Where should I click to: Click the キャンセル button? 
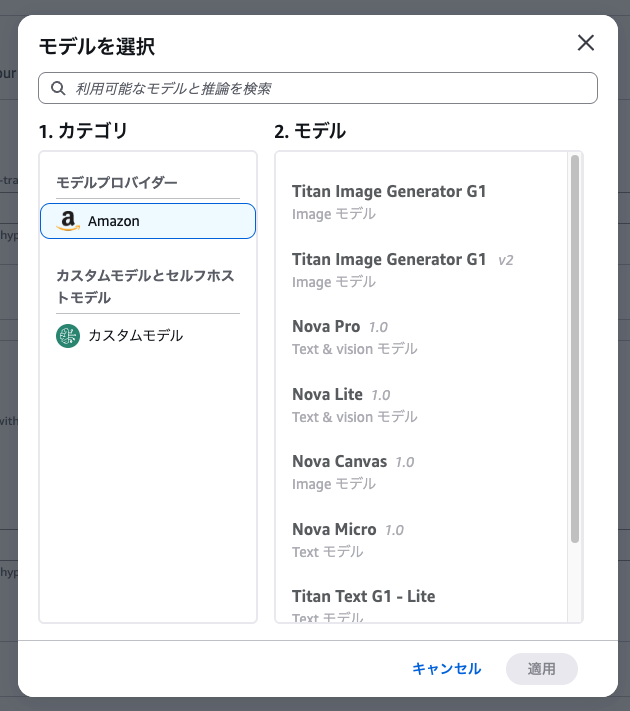446,669
